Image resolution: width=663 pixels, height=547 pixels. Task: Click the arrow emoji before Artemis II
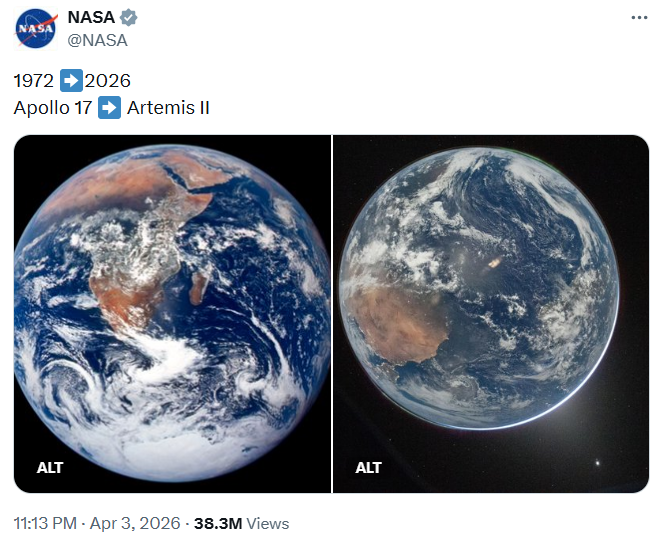point(110,107)
